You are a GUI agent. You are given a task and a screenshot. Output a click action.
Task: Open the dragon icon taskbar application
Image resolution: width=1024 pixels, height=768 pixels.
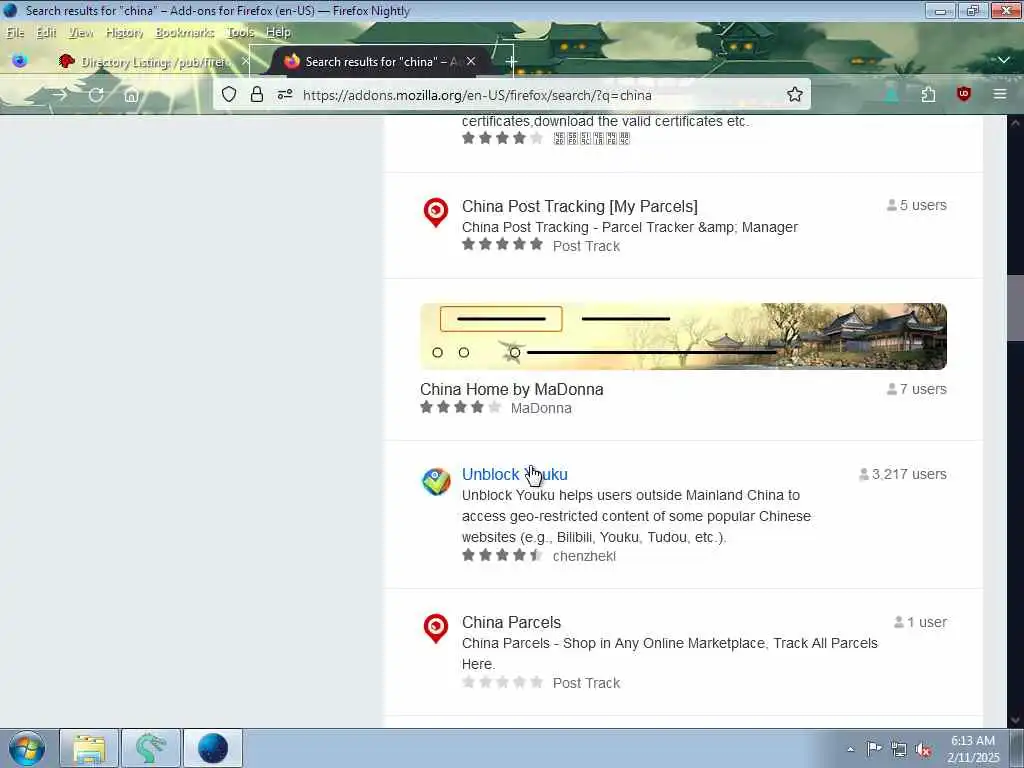[x=151, y=748]
